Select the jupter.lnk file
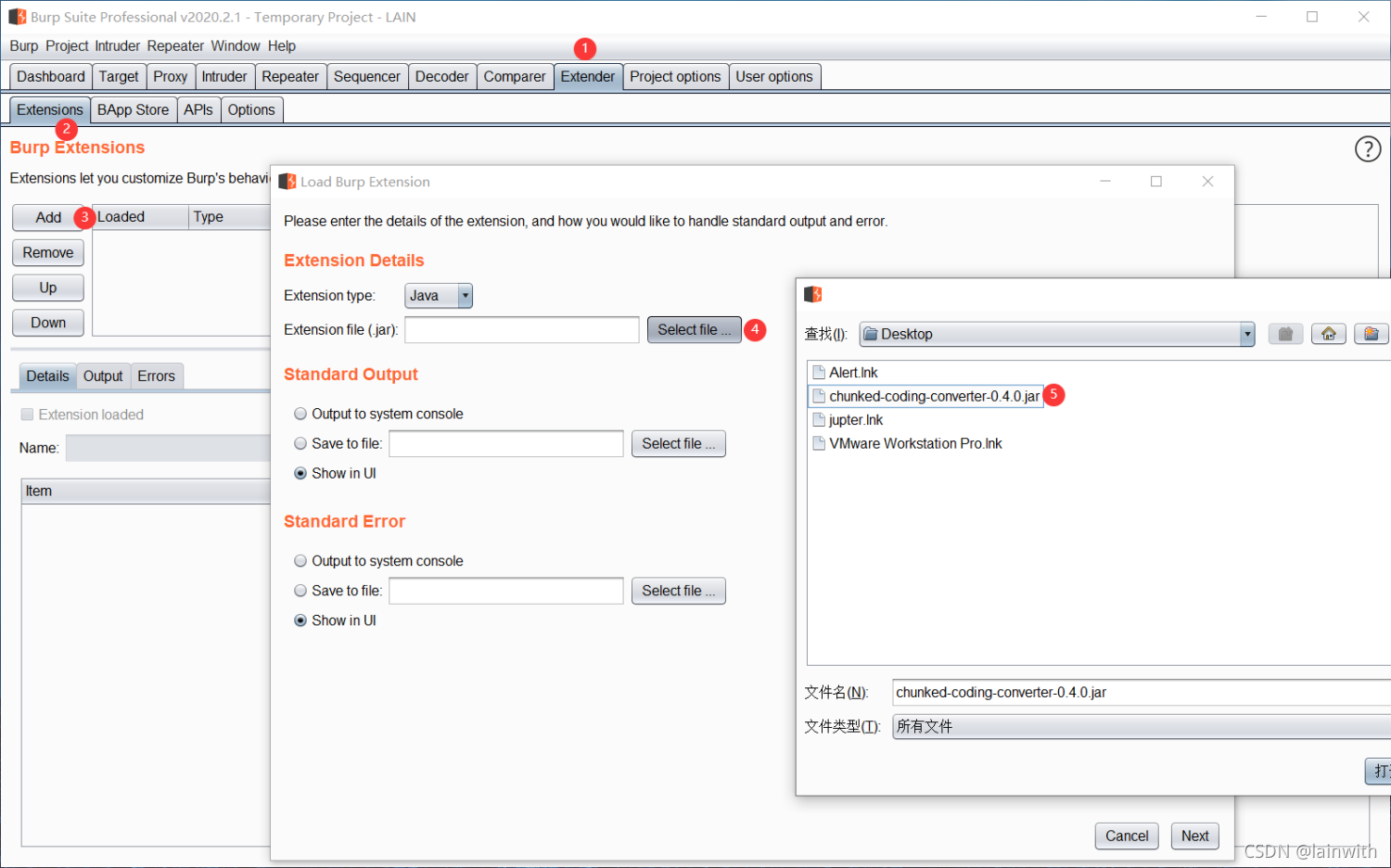Screen dimensions: 1391x868 click(x=848, y=420)
